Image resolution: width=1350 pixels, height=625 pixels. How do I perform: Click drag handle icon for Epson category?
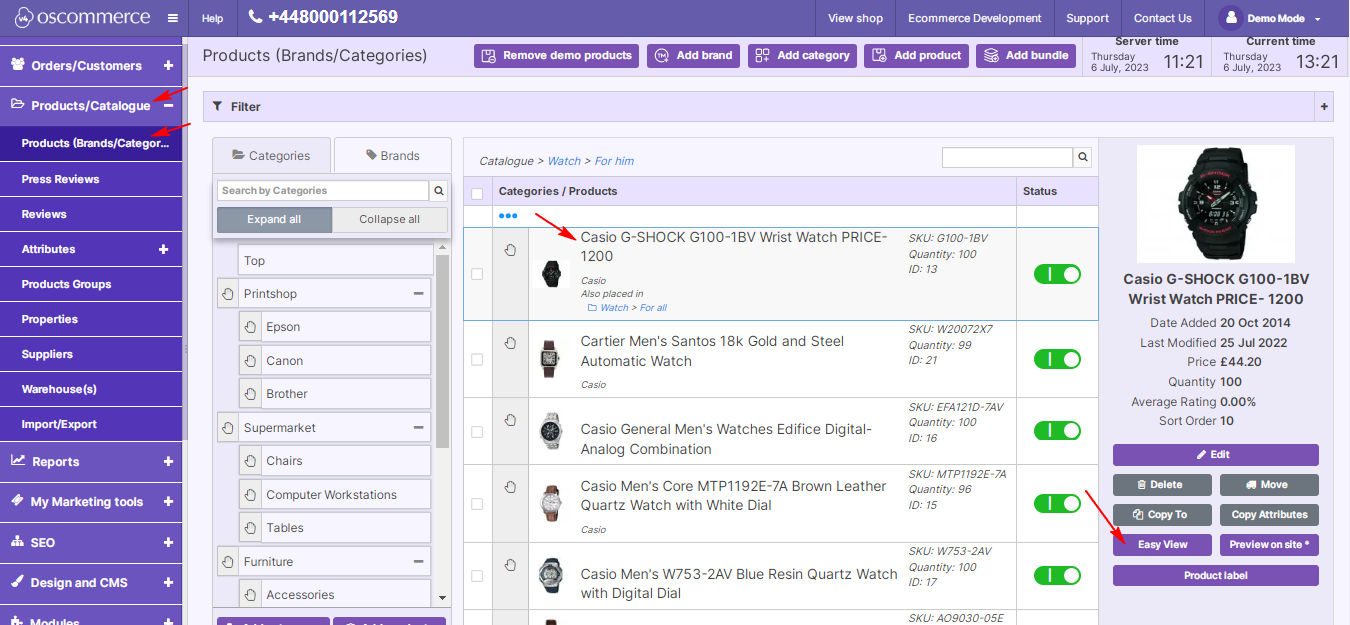tap(249, 327)
